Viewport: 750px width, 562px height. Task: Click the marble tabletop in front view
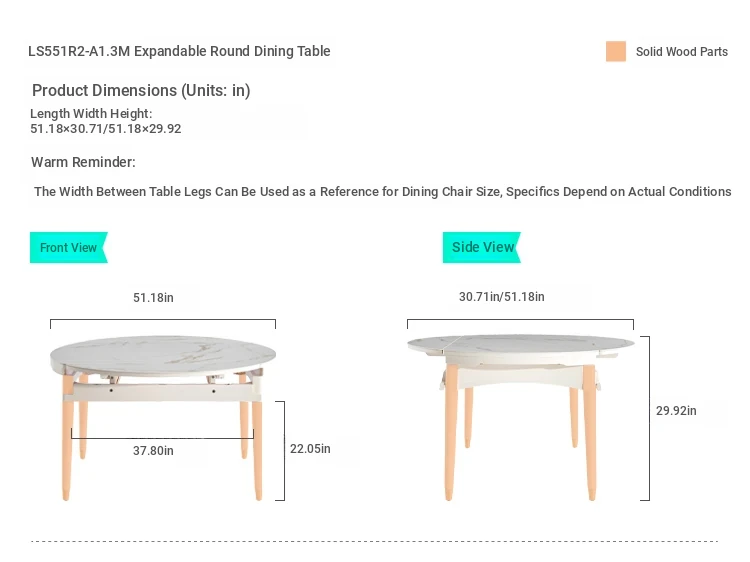163,355
